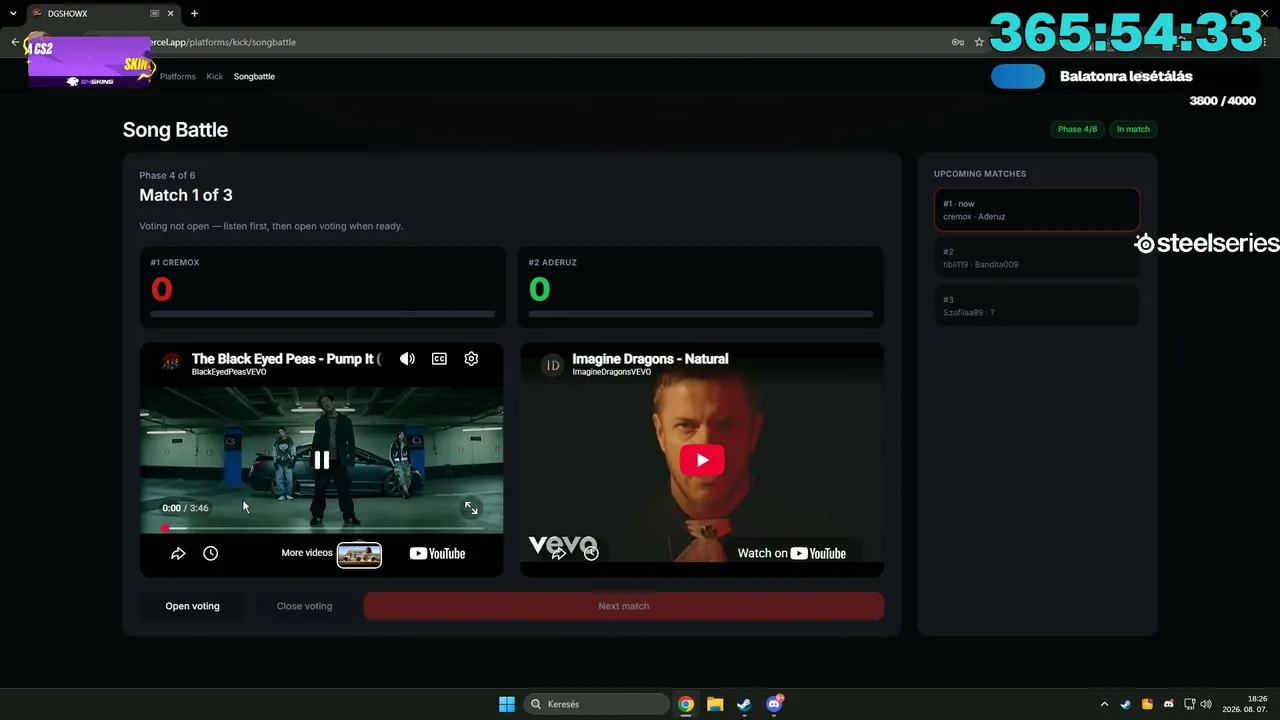Open Steam icon in system tray
Screen dimensions: 1280x720
tap(1125, 704)
